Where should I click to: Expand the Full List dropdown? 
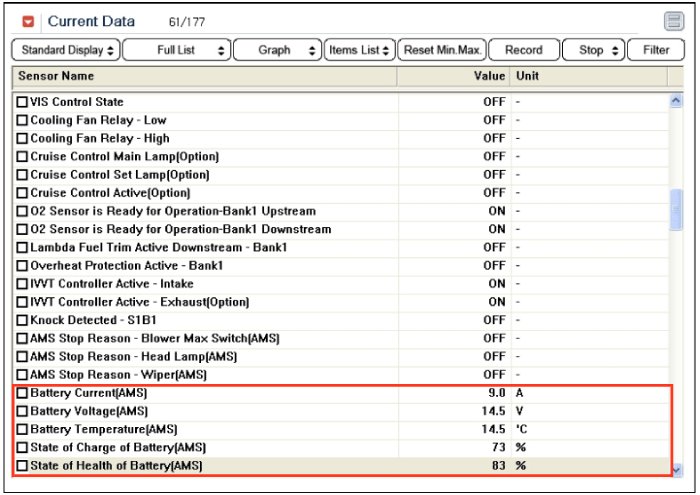176,50
